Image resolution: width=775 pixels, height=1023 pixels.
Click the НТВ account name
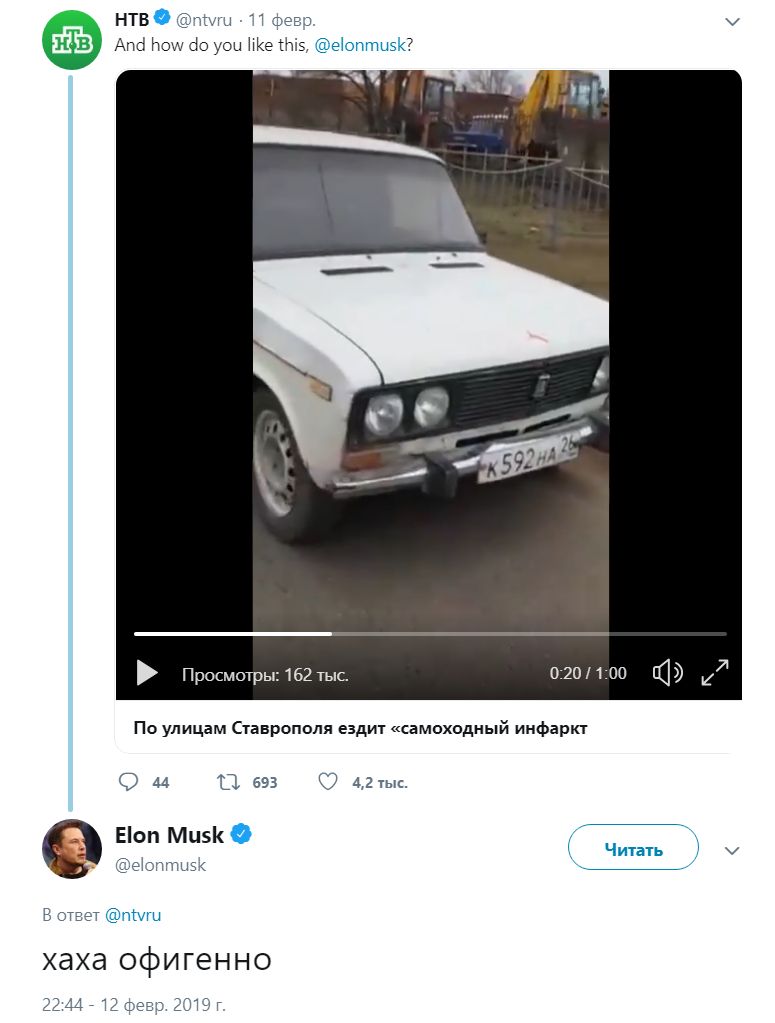tap(132, 20)
